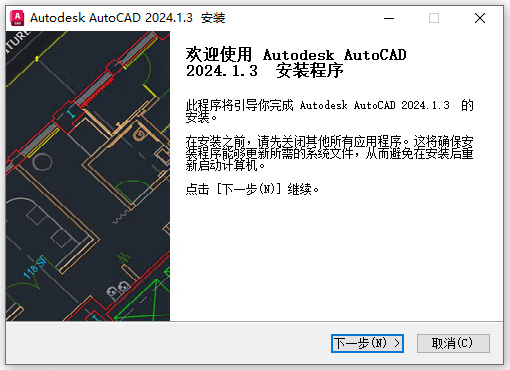Click the 欢迎使用 Autodesk AutoCAD welcome heading
Image resolution: width=510 pixels, height=370 pixels.
[296, 62]
